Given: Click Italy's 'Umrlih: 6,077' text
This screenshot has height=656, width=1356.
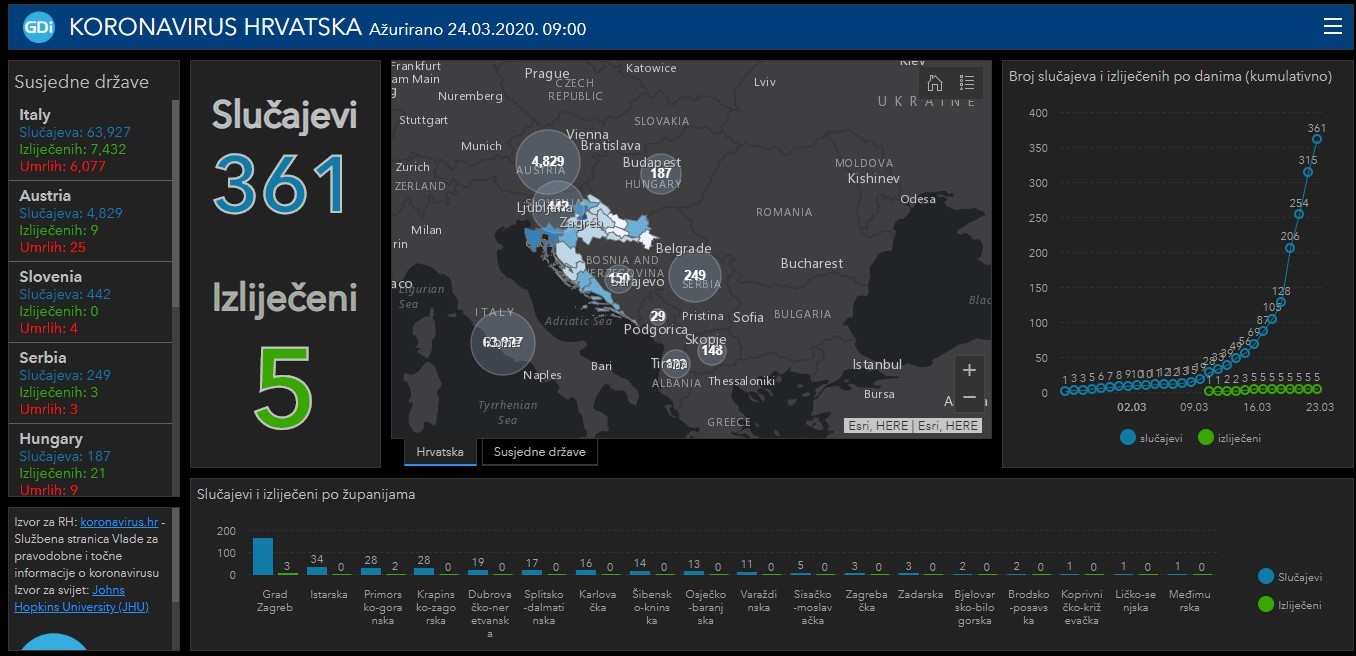Looking at the screenshot, I should (x=62, y=166).
